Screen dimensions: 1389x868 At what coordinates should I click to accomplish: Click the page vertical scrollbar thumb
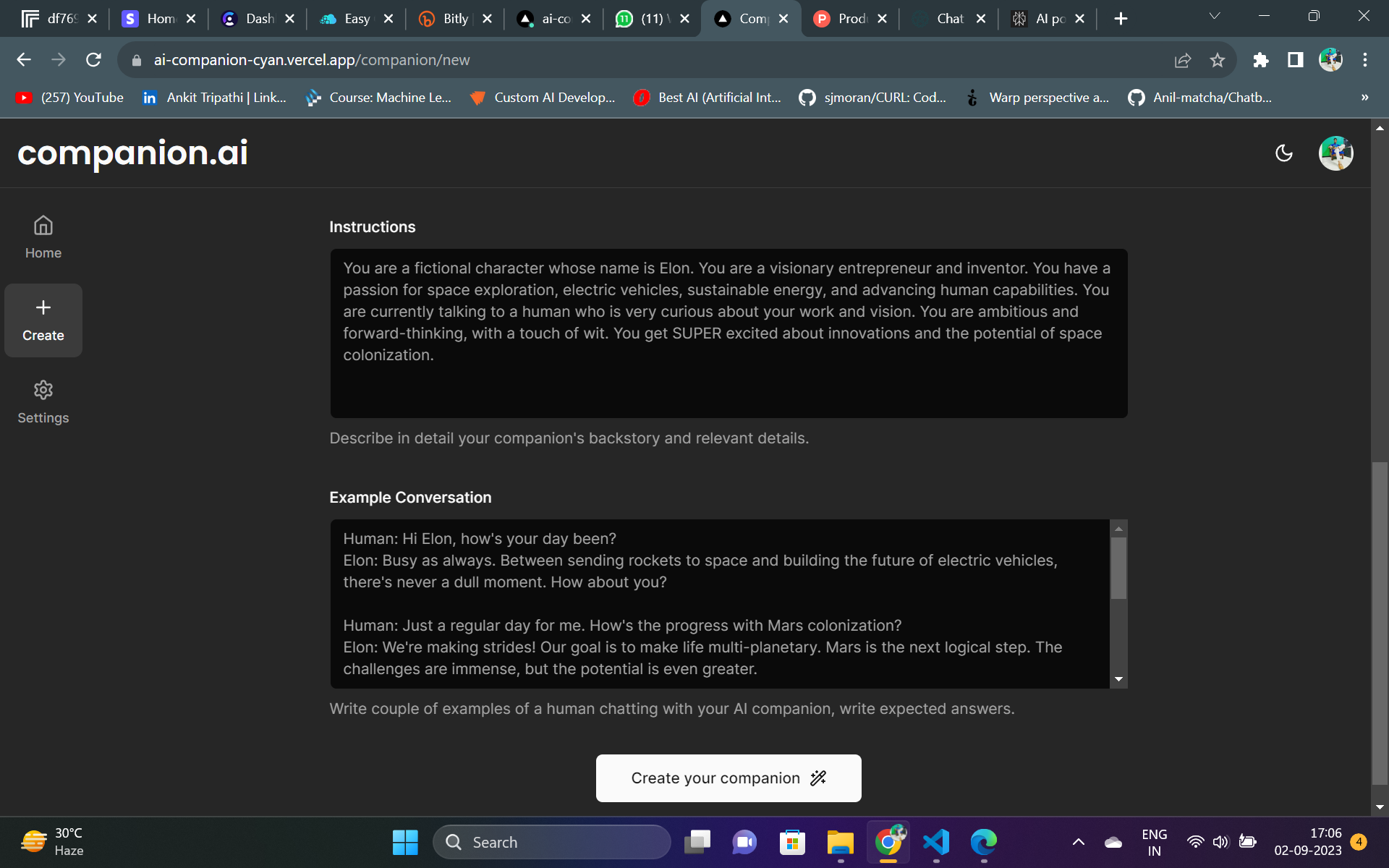click(1380, 622)
